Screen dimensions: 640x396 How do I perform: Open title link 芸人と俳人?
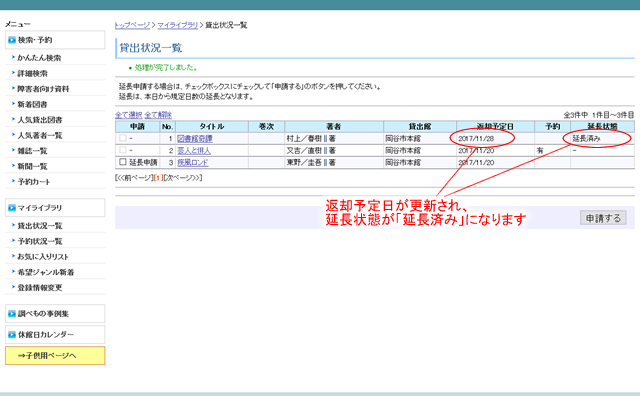coord(194,151)
